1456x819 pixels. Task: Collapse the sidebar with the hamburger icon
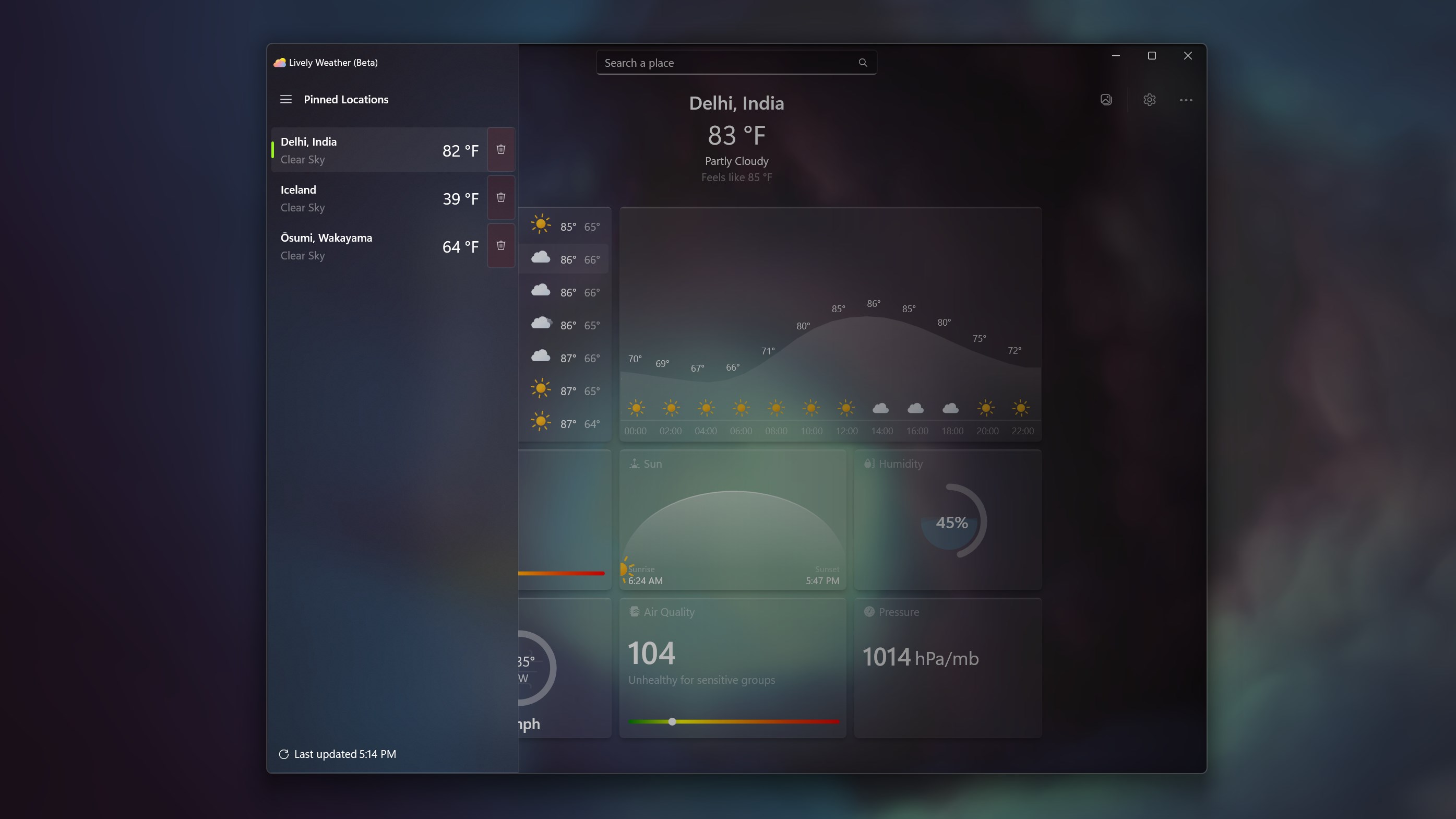click(285, 99)
